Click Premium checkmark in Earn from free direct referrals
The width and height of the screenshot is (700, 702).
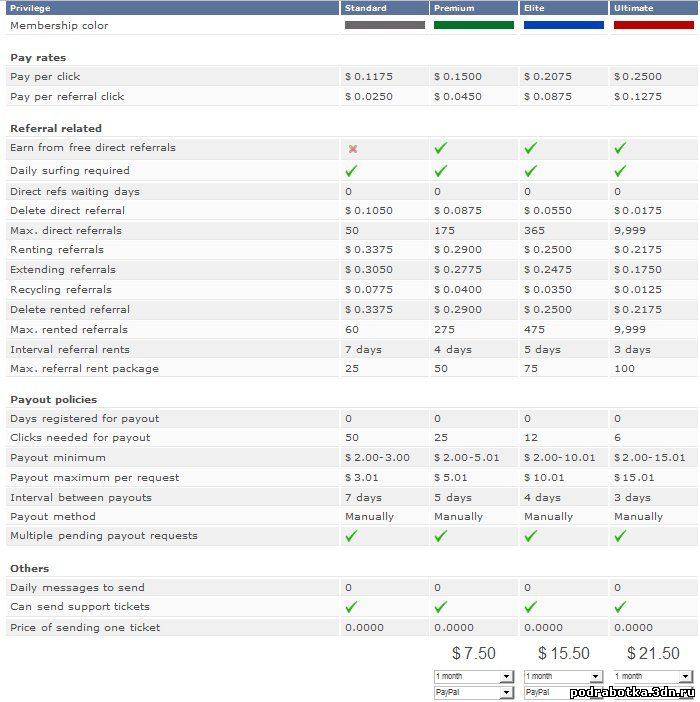(441, 148)
